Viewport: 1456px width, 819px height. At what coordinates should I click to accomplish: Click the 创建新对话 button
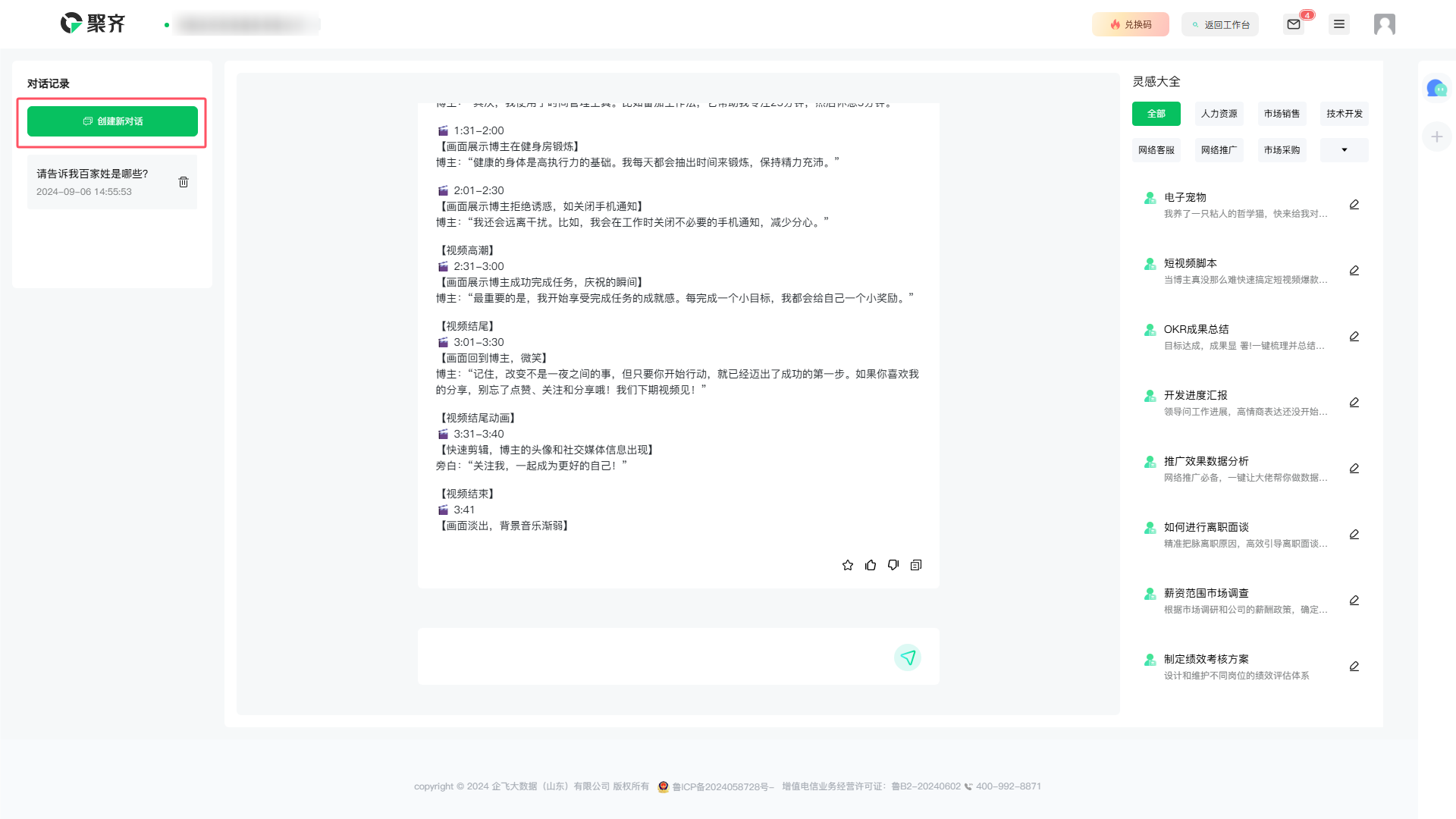(112, 121)
